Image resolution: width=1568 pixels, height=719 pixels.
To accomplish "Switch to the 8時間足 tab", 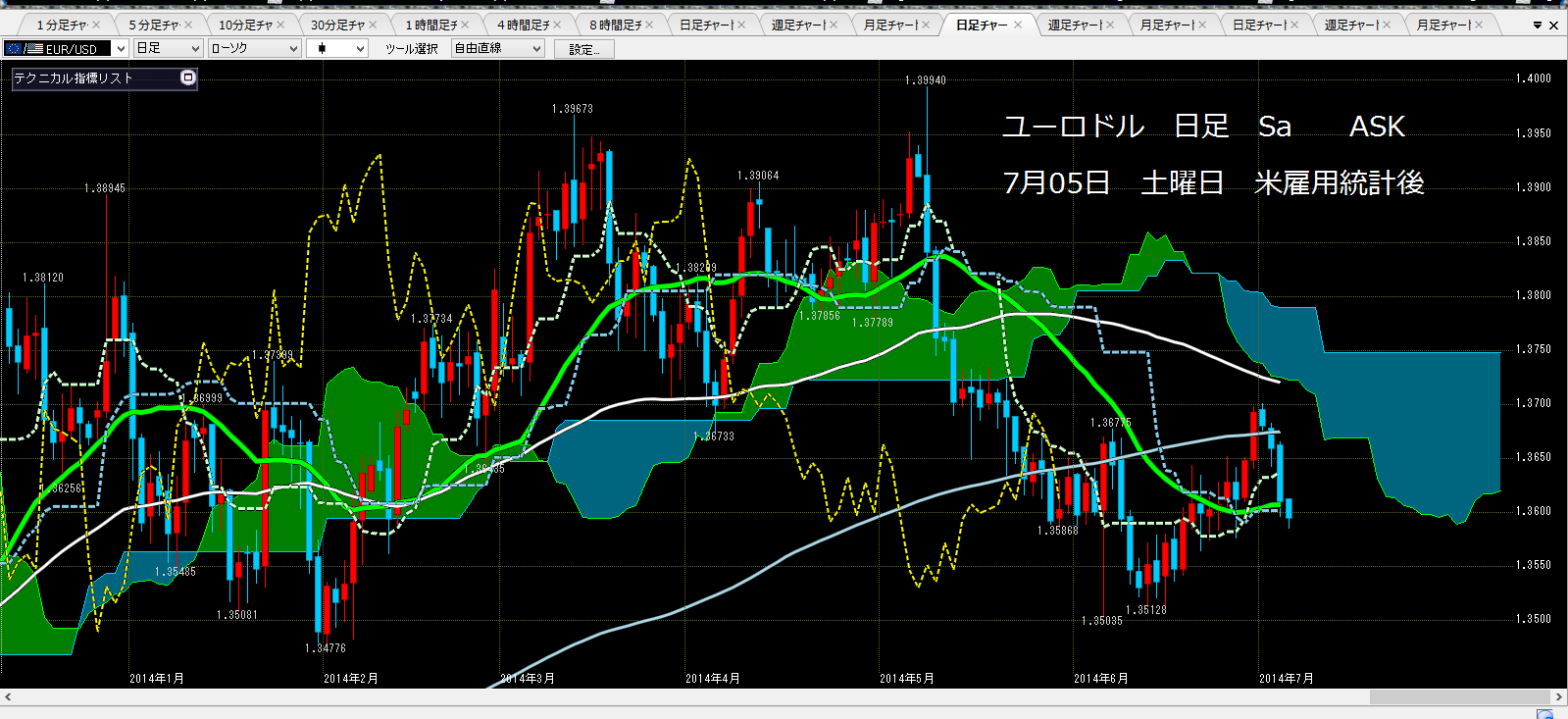I will [616, 26].
